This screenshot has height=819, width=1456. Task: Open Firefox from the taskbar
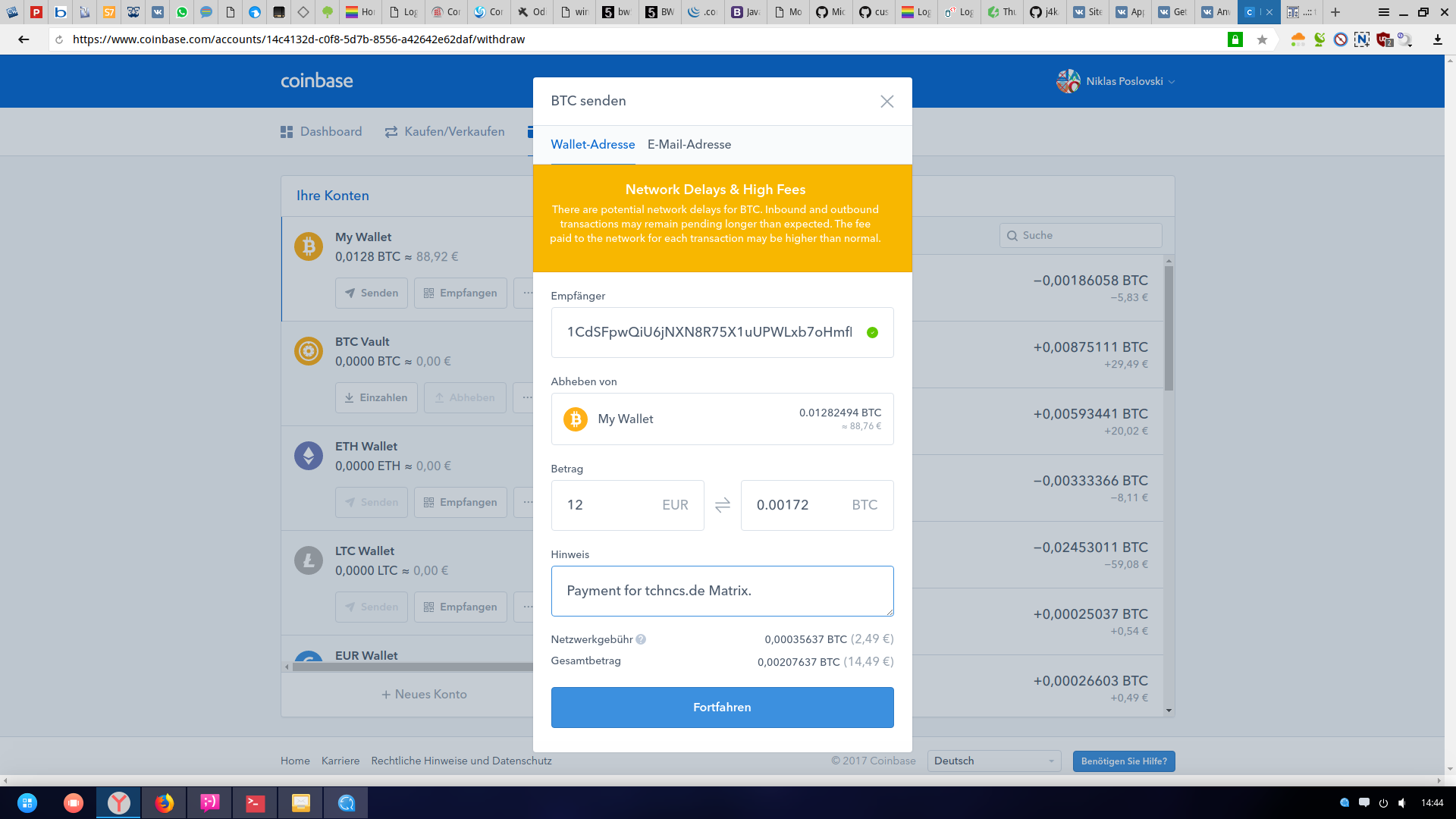coord(164,802)
